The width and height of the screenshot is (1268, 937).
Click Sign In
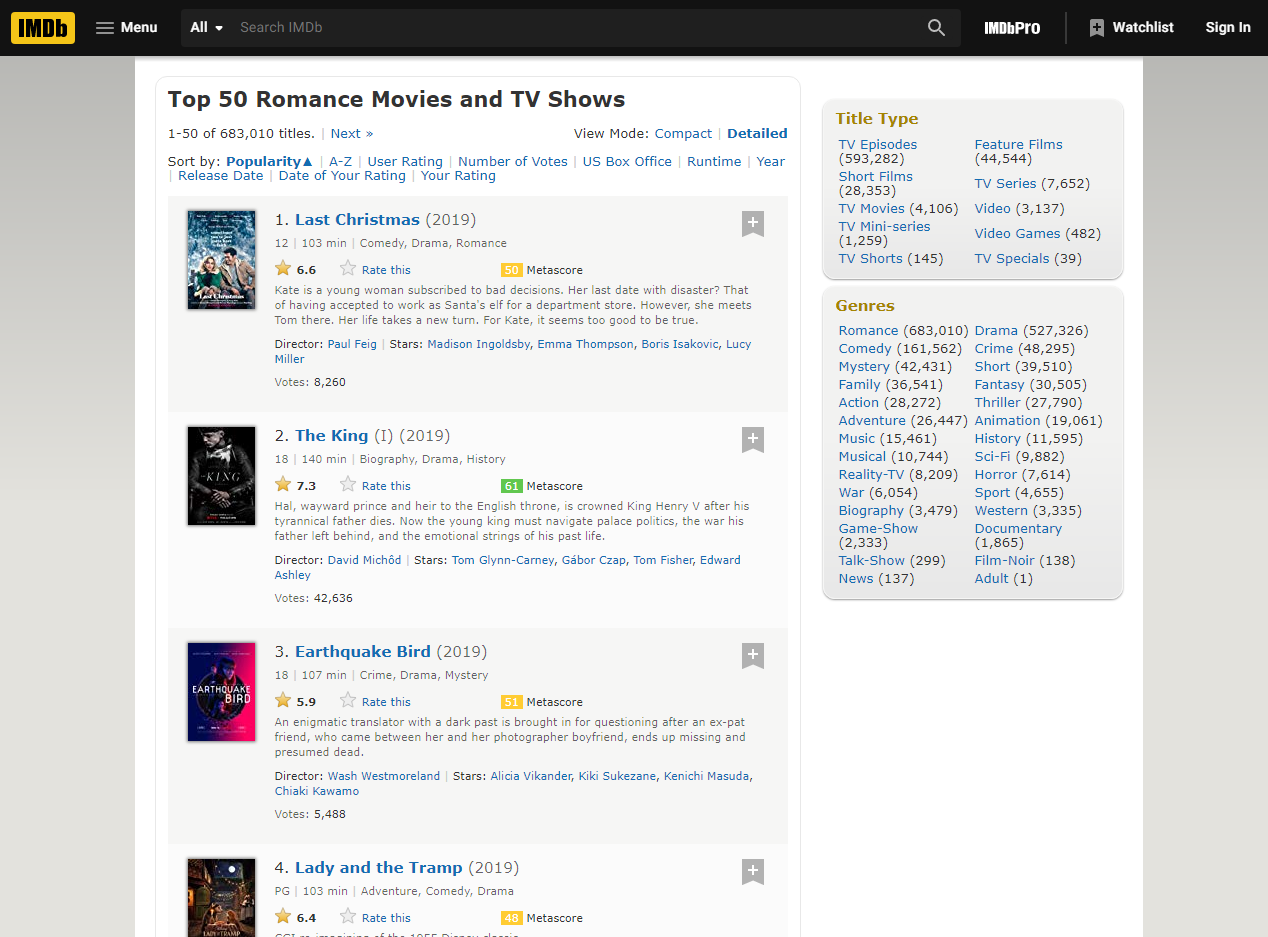coord(1228,28)
